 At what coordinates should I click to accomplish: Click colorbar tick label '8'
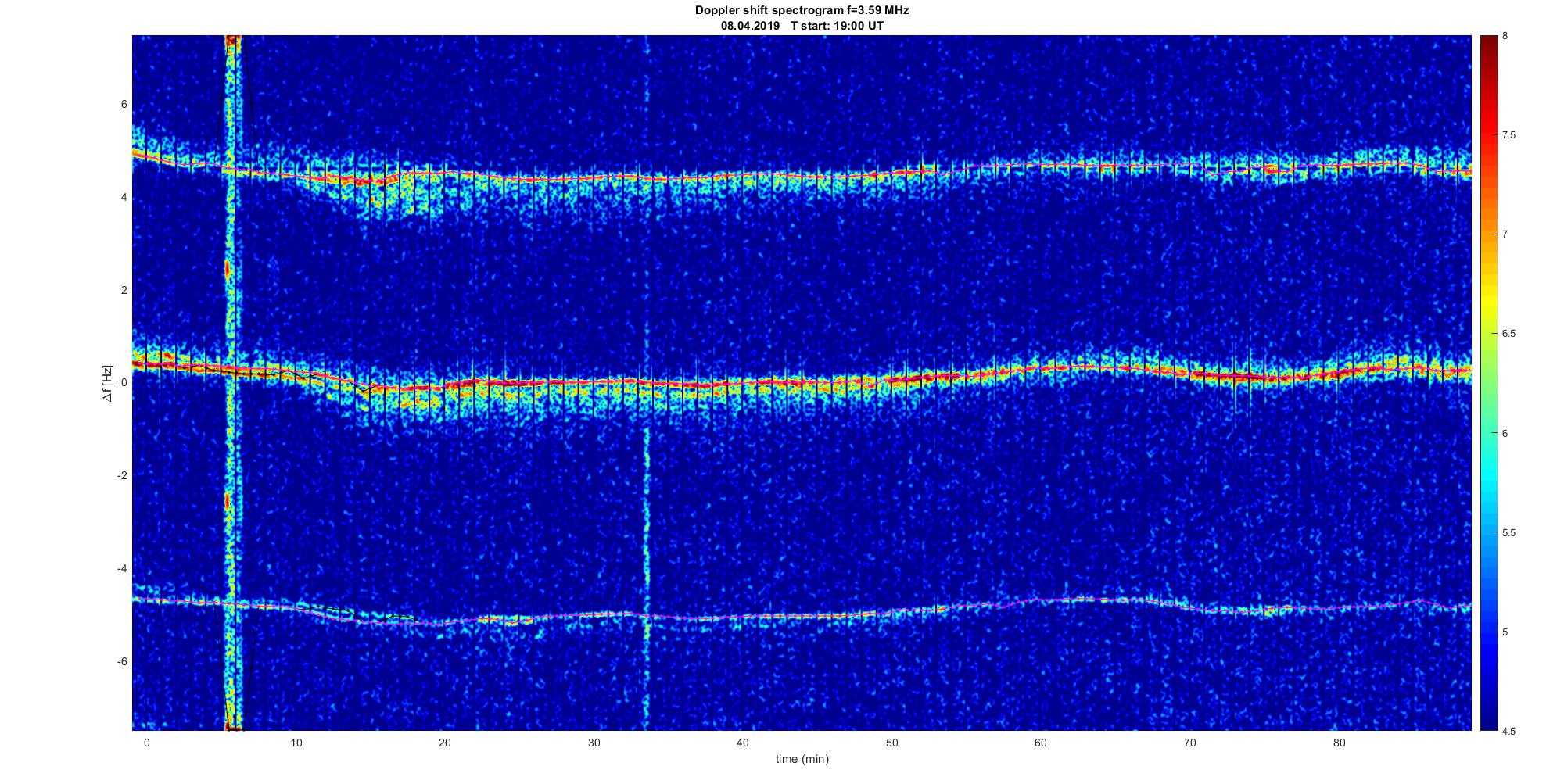(x=1505, y=36)
